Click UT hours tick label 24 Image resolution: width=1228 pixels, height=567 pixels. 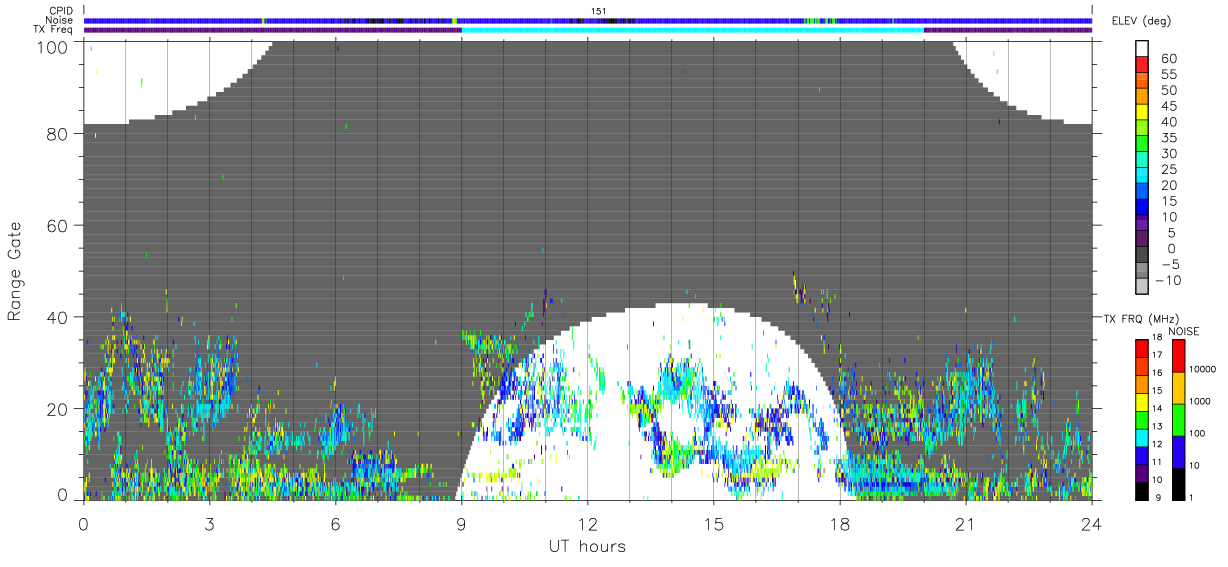(x=1091, y=524)
